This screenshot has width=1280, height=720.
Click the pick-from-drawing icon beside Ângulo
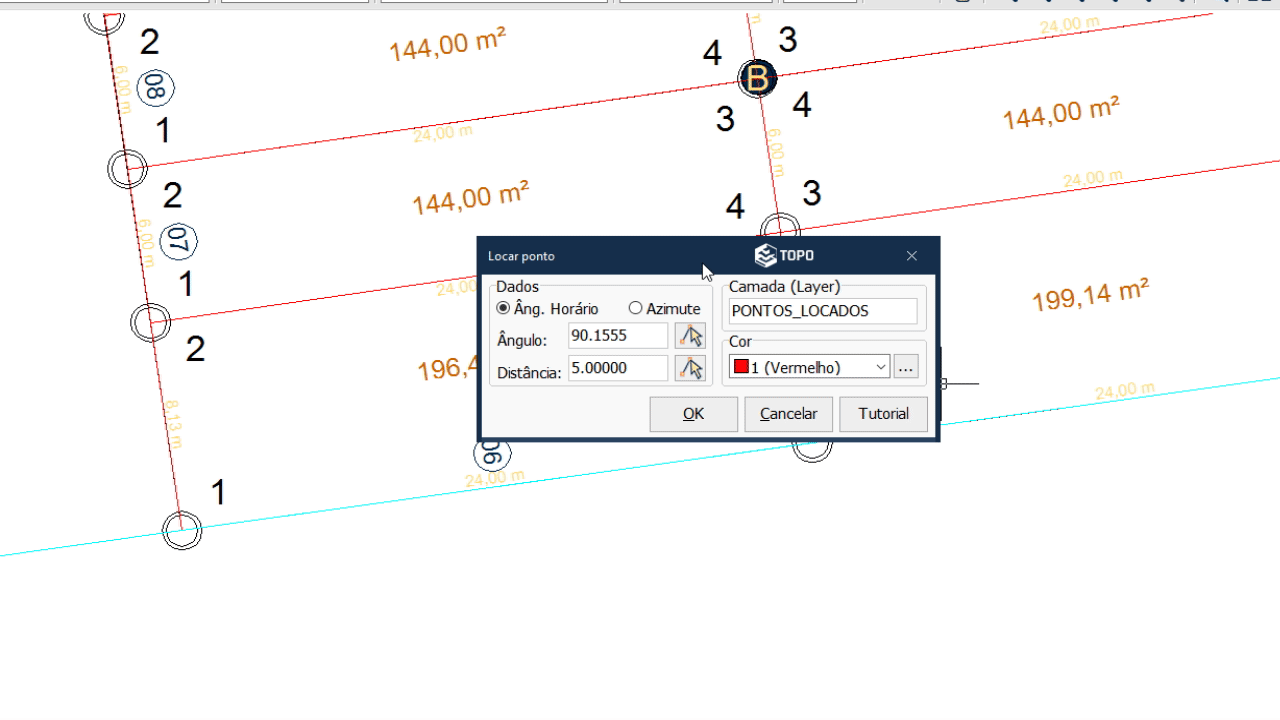[690, 336]
